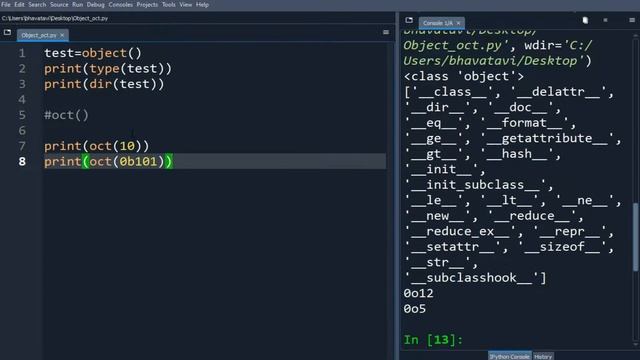Click '__sizeof__' in the console output
The height and width of the screenshot is (360, 640).
(562, 247)
